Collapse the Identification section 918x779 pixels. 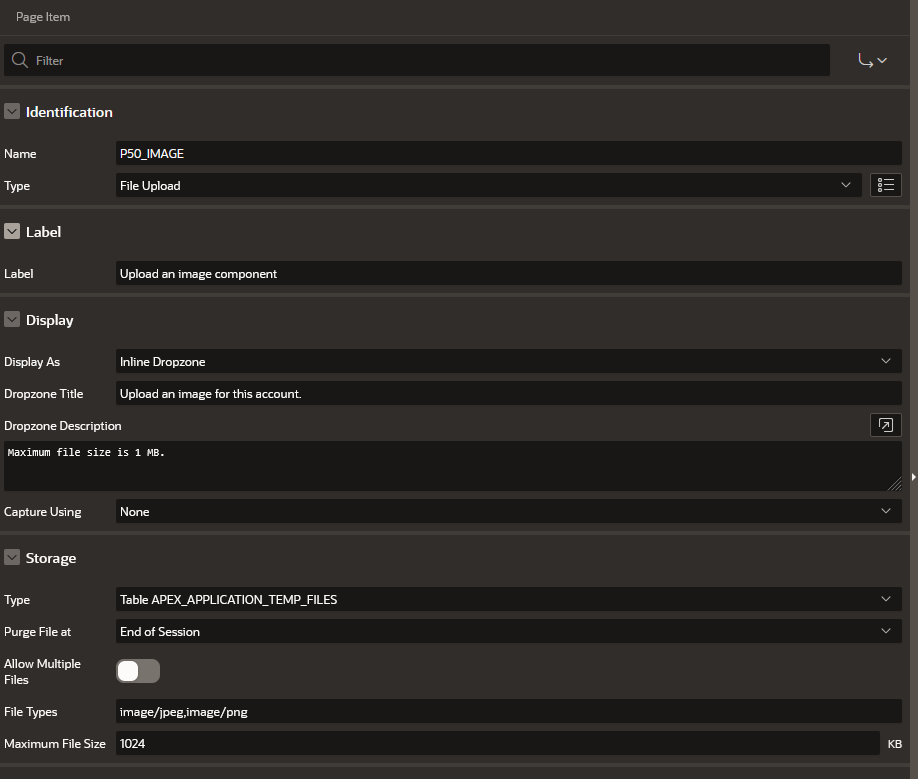click(13, 112)
